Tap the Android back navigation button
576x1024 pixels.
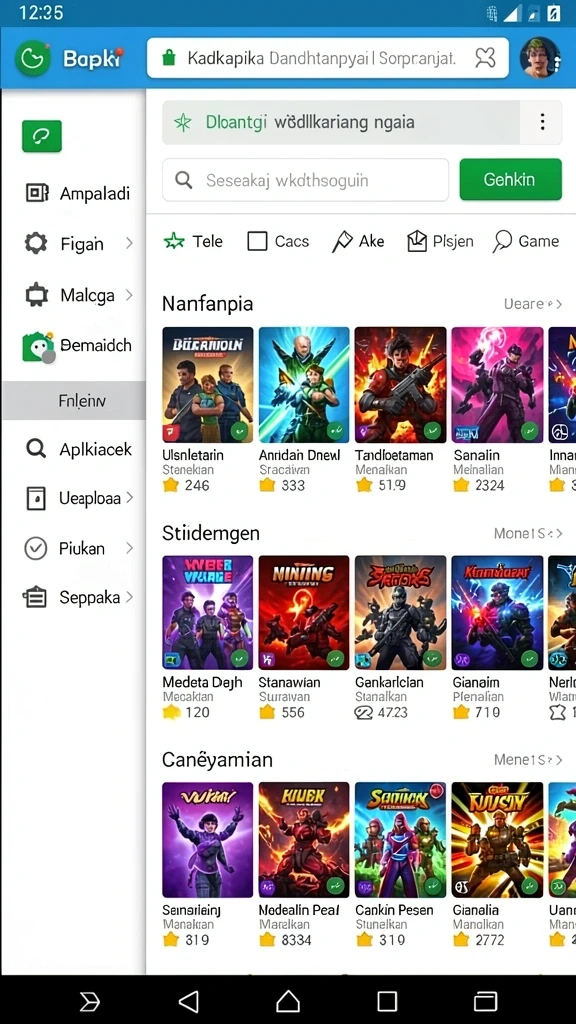pyautogui.click(x=189, y=1000)
